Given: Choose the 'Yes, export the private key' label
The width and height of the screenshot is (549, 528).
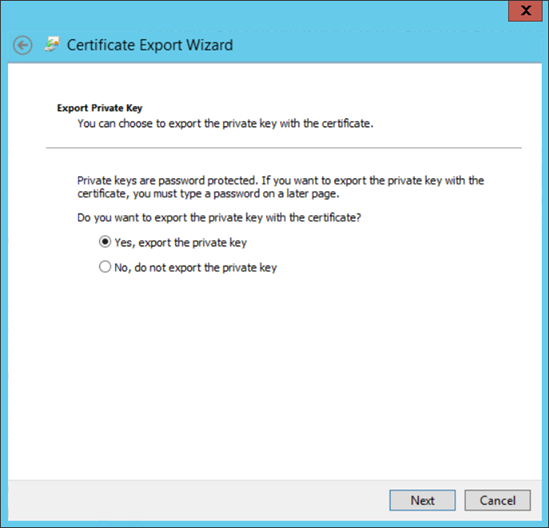Looking at the screenshot, I should point(181,242).
